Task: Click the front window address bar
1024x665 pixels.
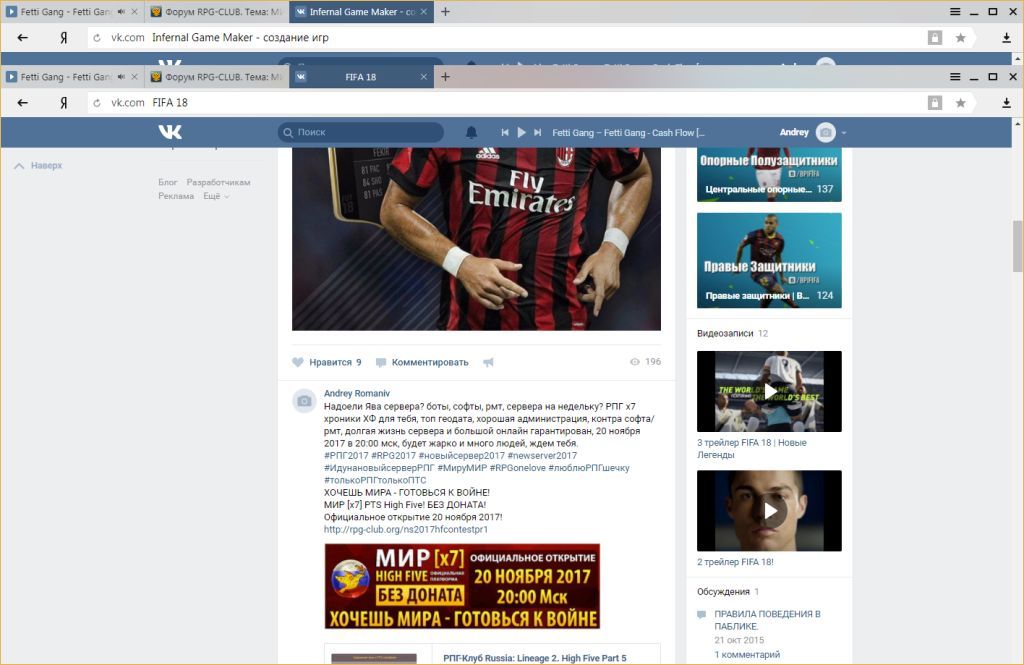Action: click(506, 103)
